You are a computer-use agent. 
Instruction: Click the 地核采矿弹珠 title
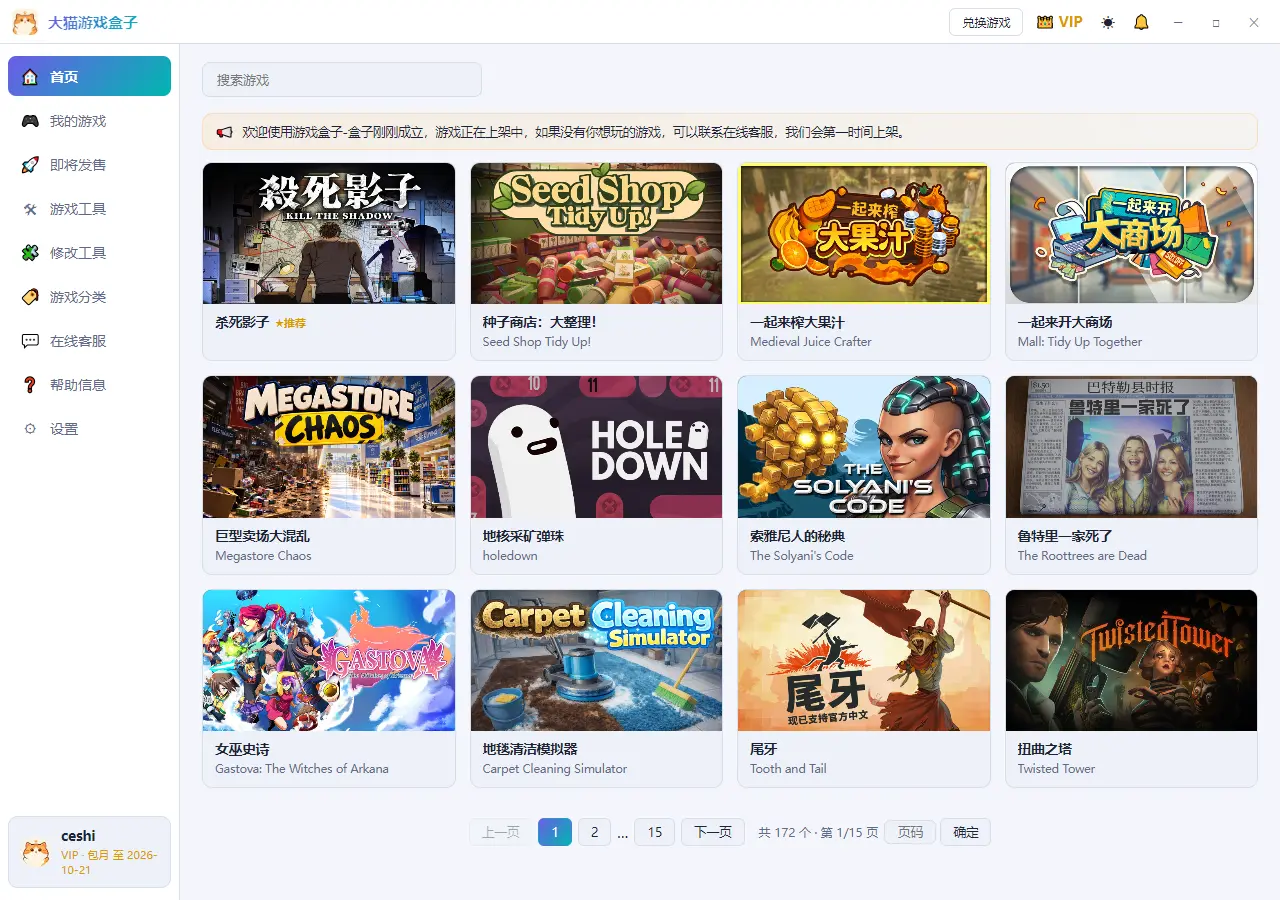click(x=523, y=536)
